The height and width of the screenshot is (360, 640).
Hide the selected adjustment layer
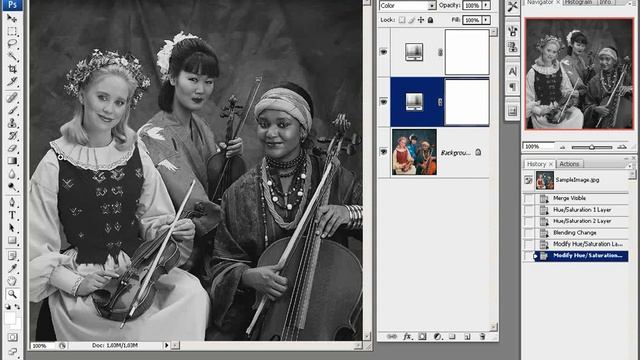pyautogui.click(x=384, y=102)
